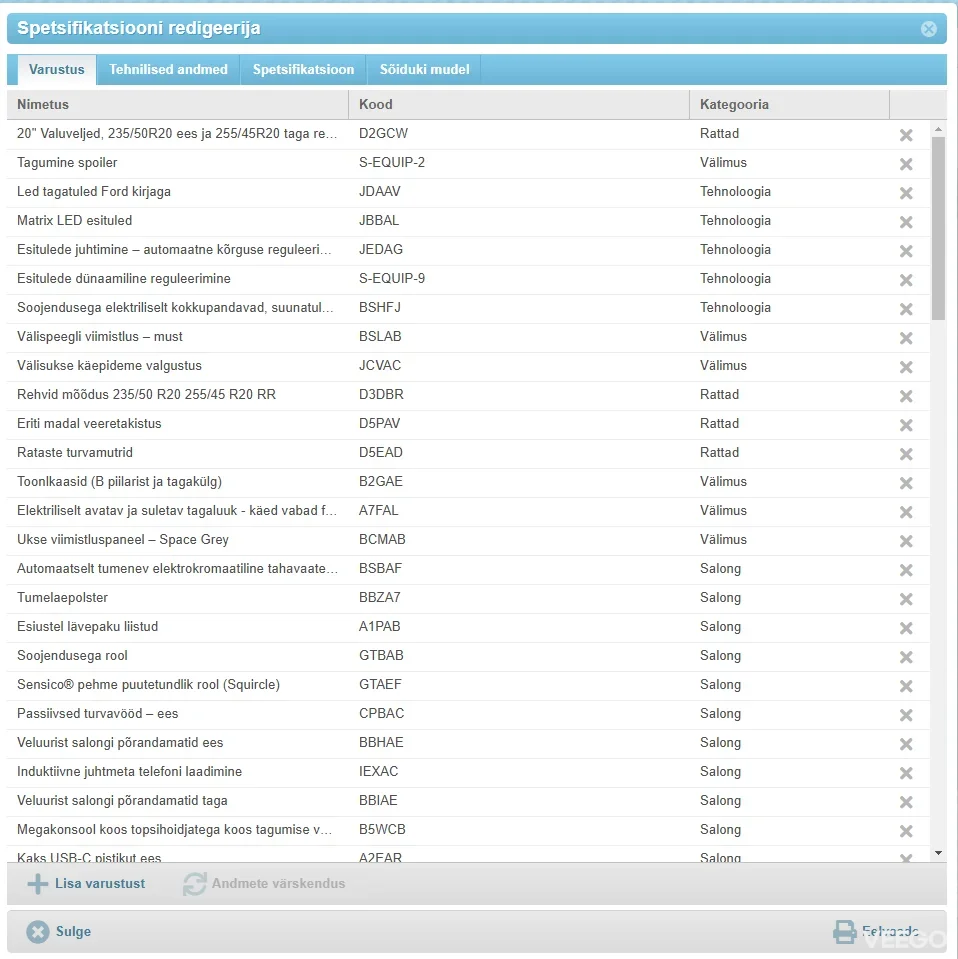Remove Välisukse käepideme valgustus row

point(906,366)
